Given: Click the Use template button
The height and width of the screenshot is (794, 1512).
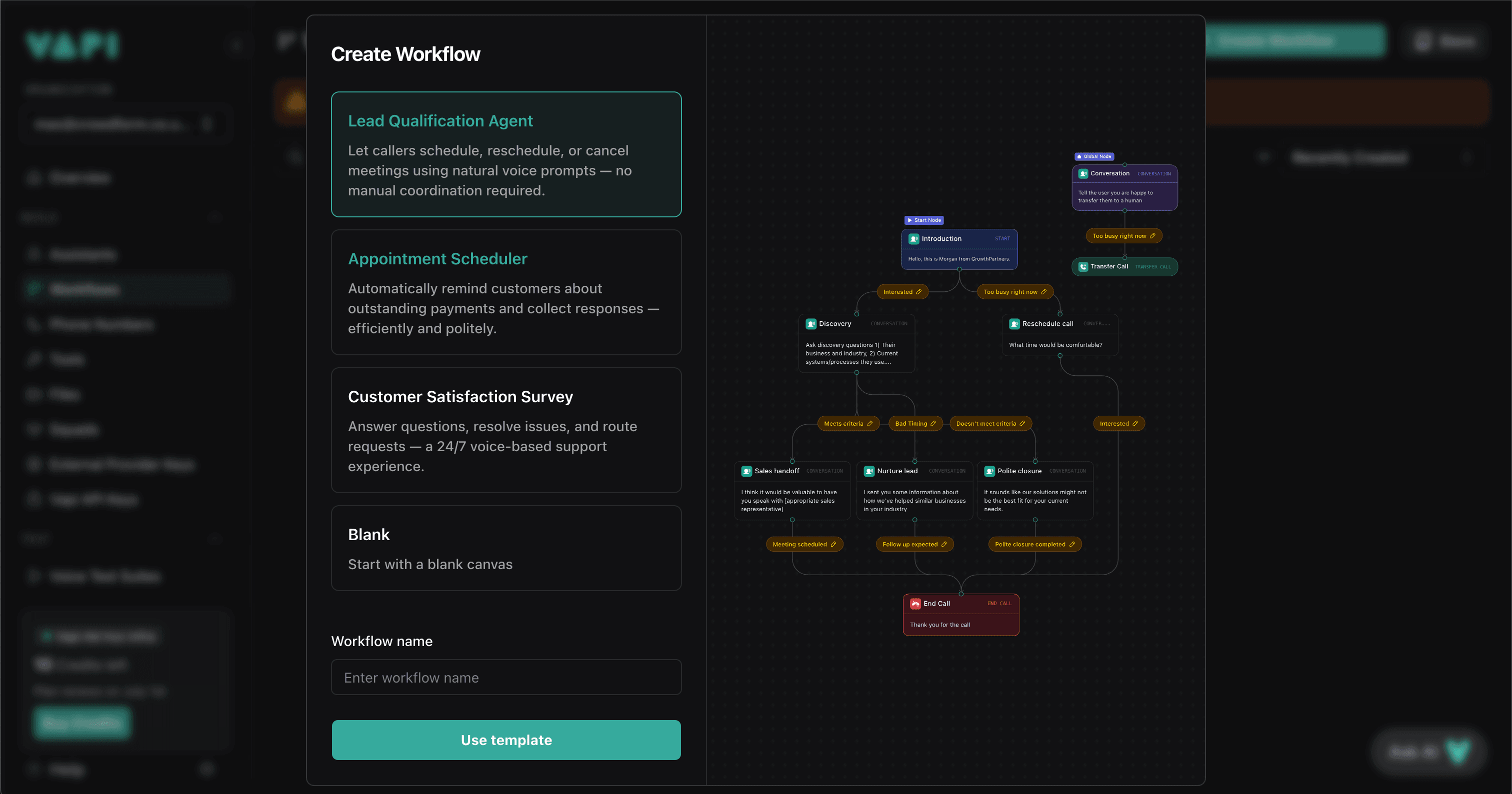Looking at the screenshot, I should click(x=506, y=740).
